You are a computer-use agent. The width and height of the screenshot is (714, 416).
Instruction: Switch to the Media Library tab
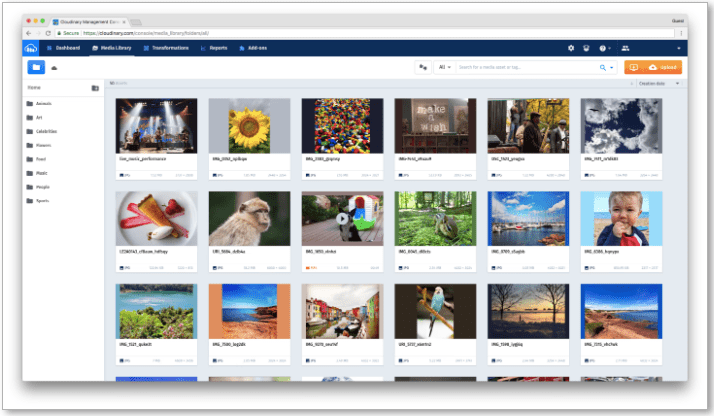112,48
